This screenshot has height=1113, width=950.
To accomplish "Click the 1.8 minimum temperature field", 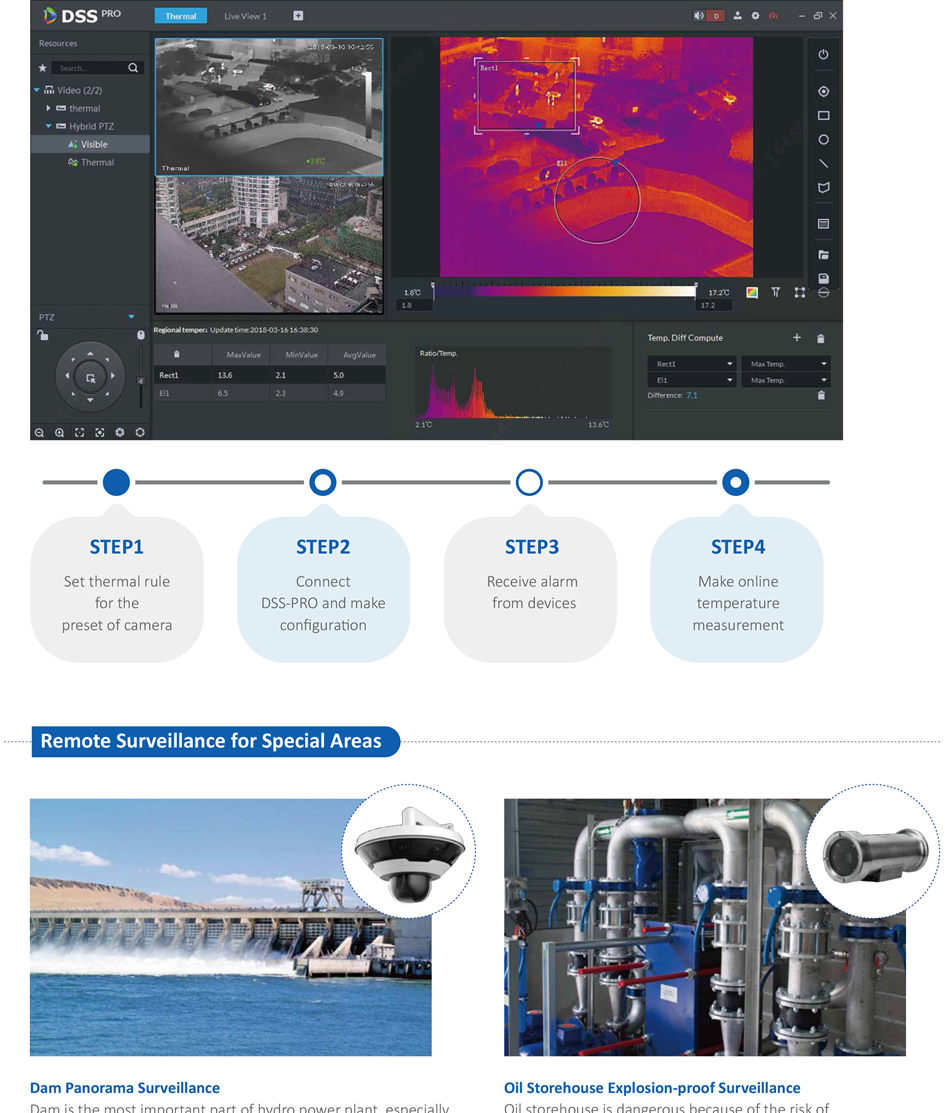I will pos(415,305).
